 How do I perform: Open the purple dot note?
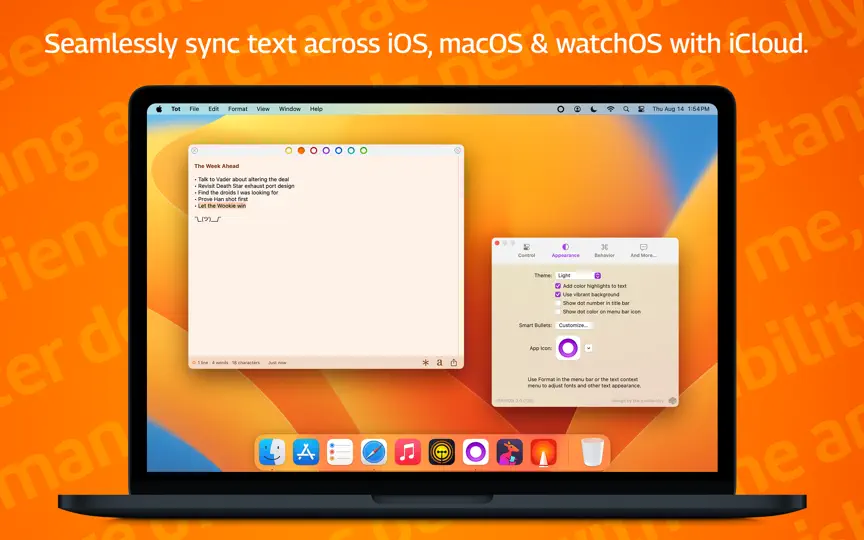click(326, 150)
